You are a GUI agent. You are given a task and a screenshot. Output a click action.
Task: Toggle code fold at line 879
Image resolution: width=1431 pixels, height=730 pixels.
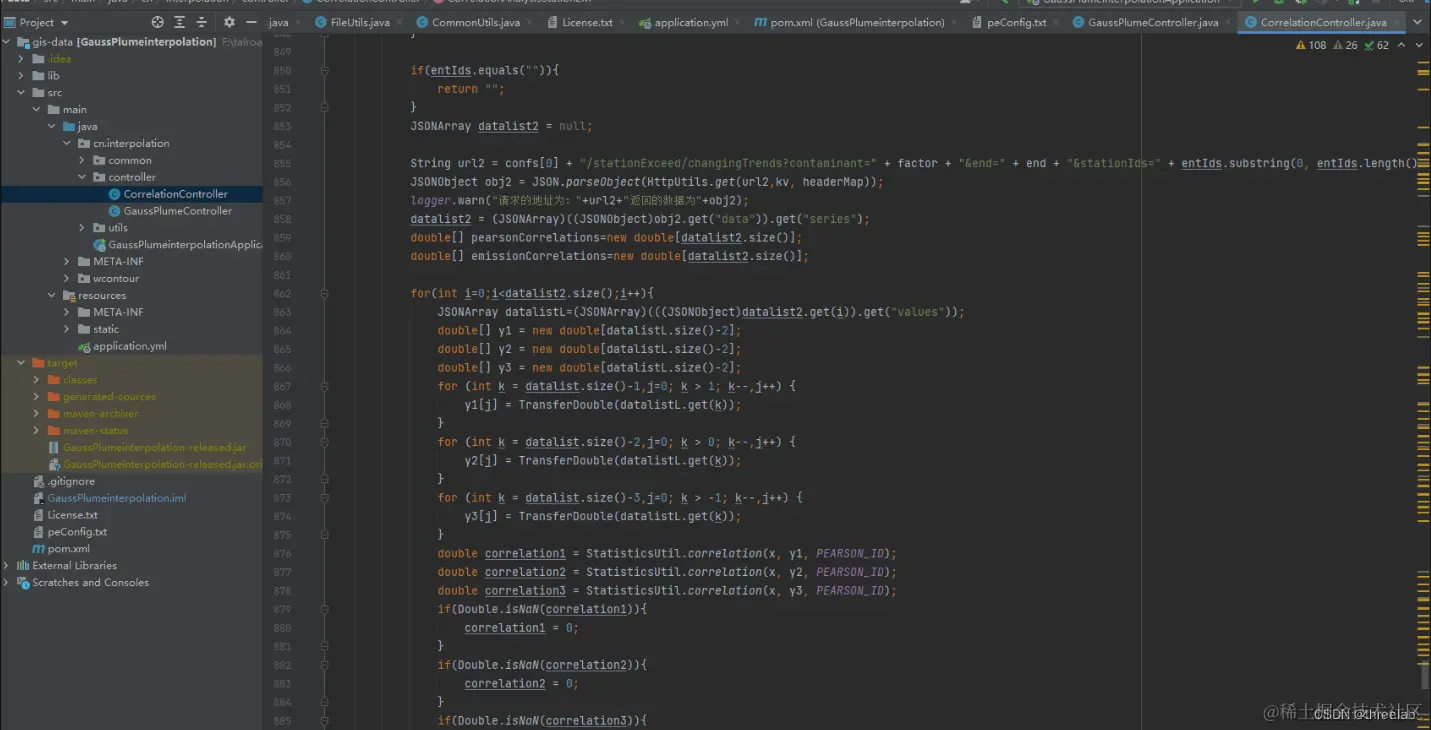pos(325,609)
